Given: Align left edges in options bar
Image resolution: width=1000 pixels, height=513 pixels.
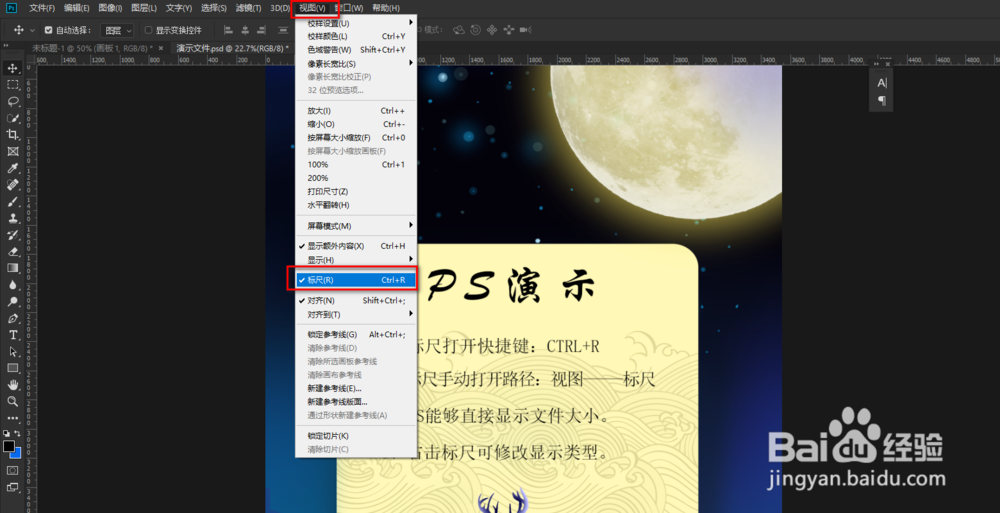Looking at the screenshot, I should coord(228,30).
